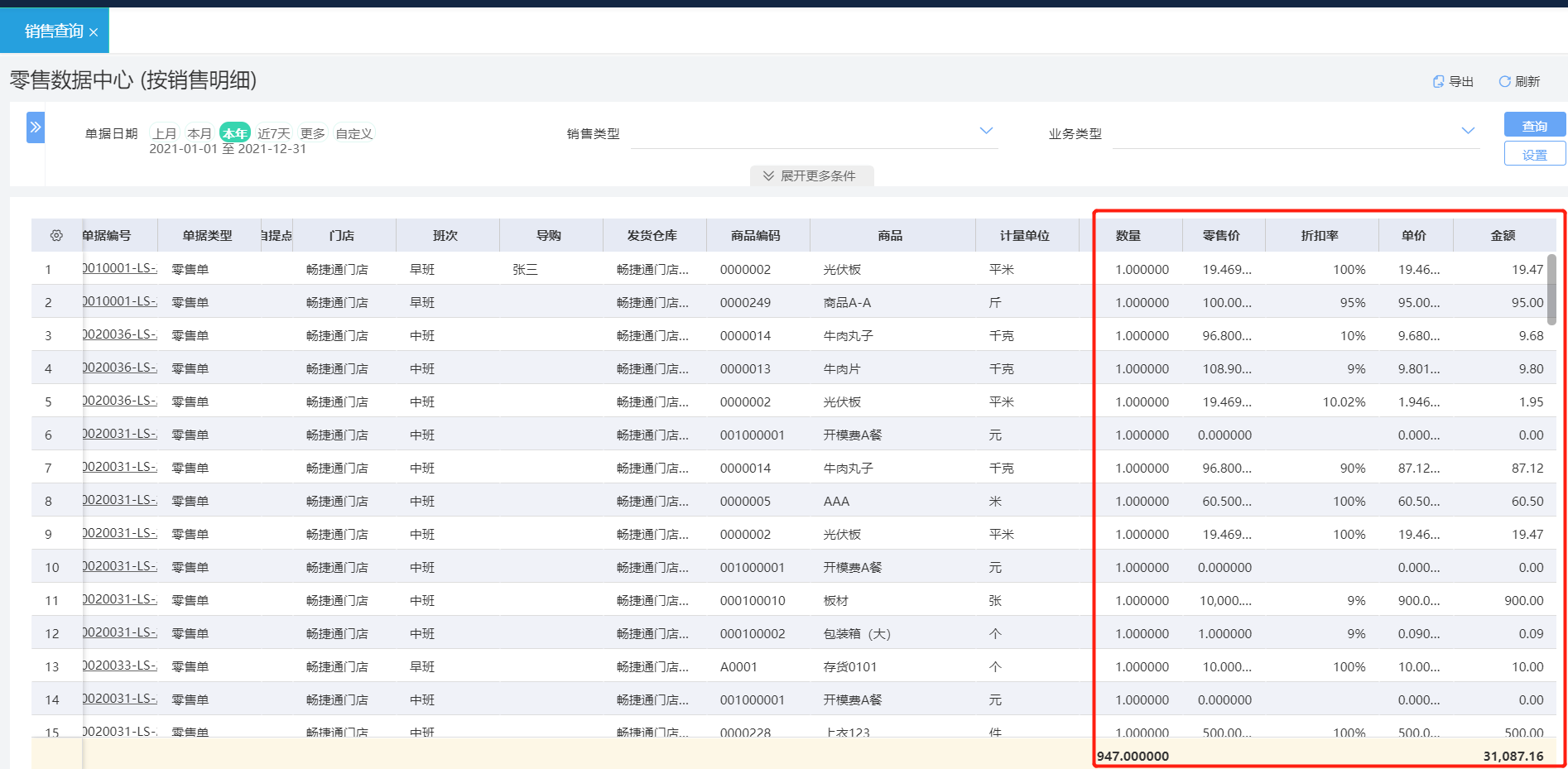Click the 导出 export icon
The image size is (1568, 769).
pos(1439,81)
